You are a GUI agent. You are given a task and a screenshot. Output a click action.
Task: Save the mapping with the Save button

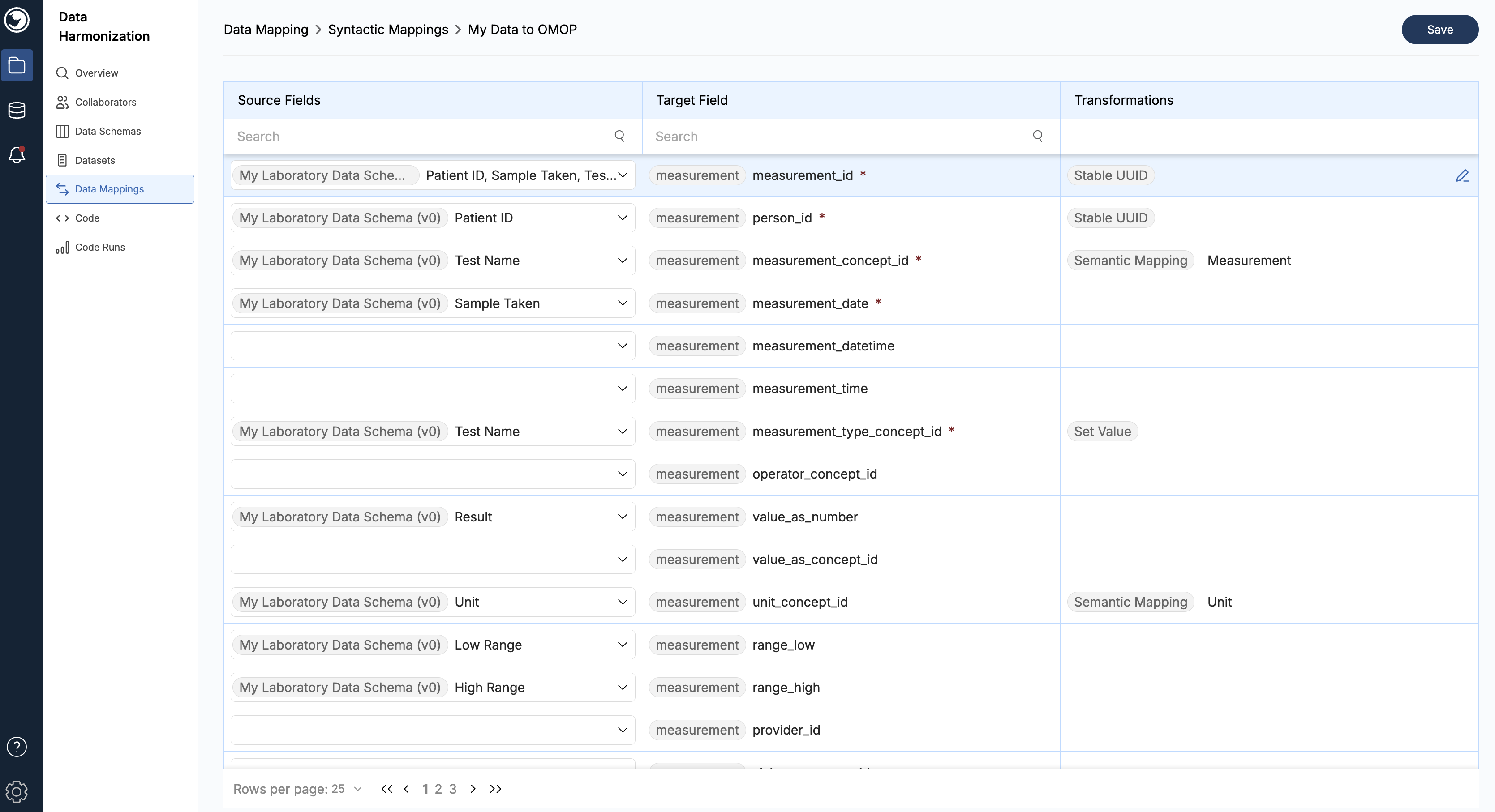tap(1440, 30)
